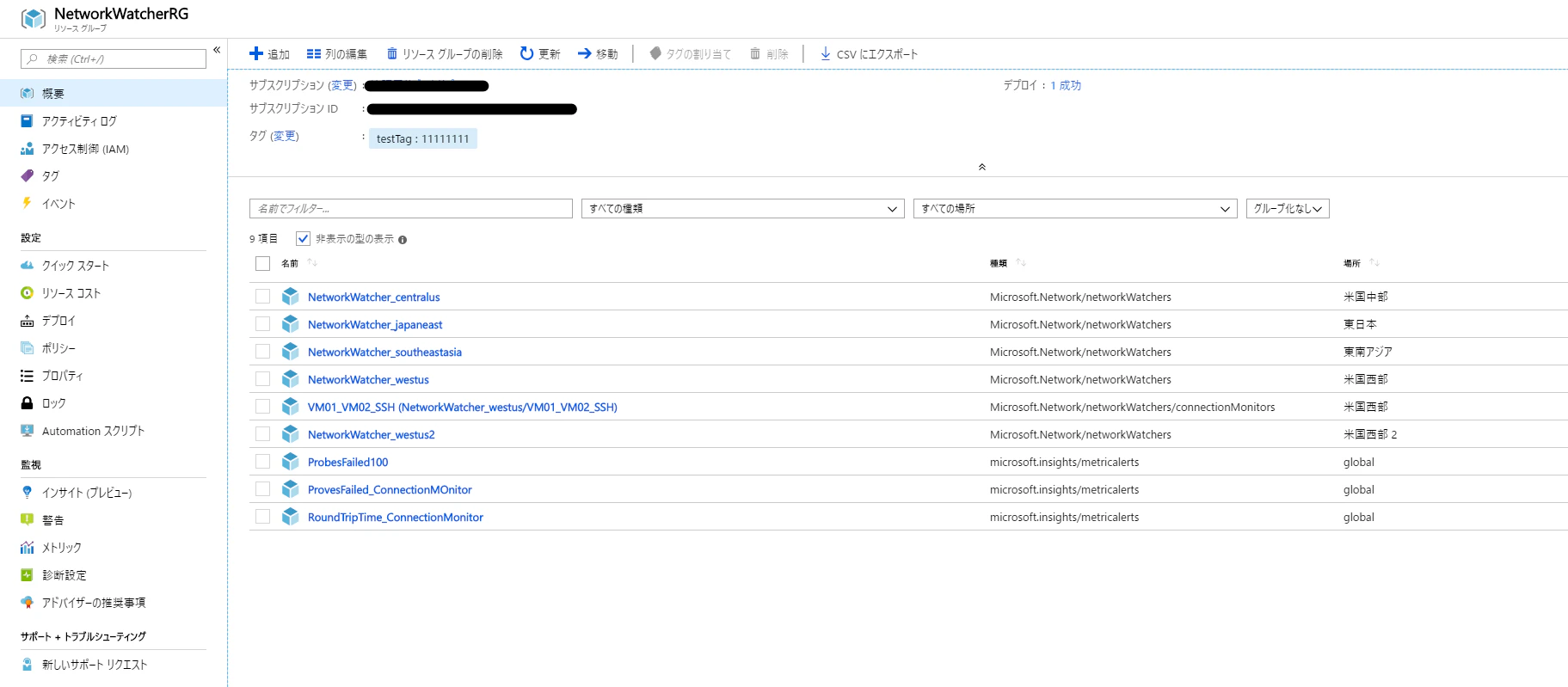Click the info icon beside 非表示の型の表示
The height and width of the screenshot is (687, 1568).
click(x=403, y=240)
